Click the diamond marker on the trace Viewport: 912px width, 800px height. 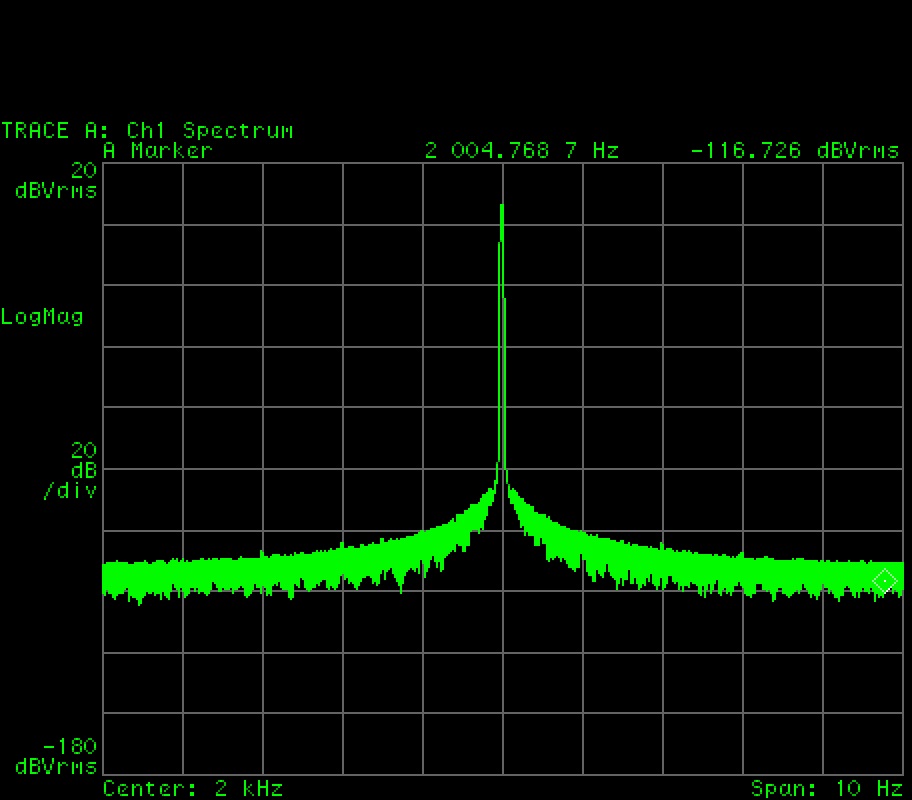click(885, 581)
